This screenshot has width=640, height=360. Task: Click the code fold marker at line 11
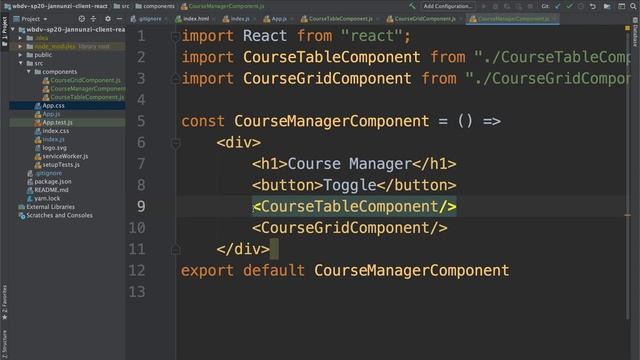tap(176, 249)
